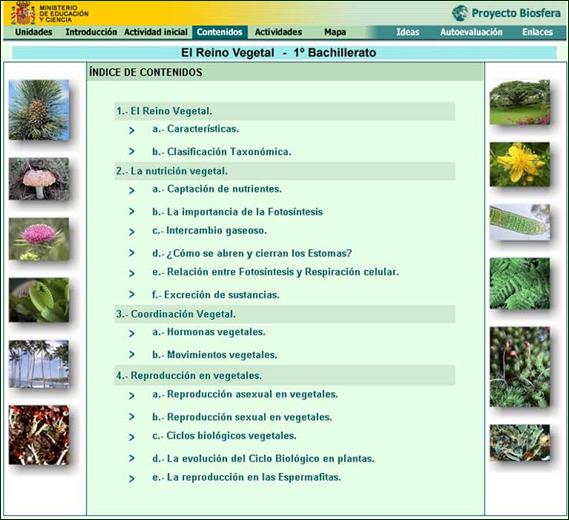Open the mushroom thumbnail image

39,179
